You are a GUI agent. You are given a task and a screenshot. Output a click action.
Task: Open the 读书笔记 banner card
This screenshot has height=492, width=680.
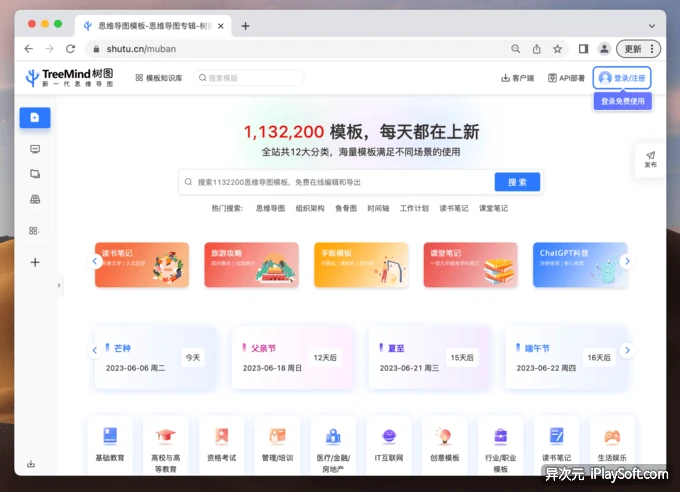tap(142, 265)
